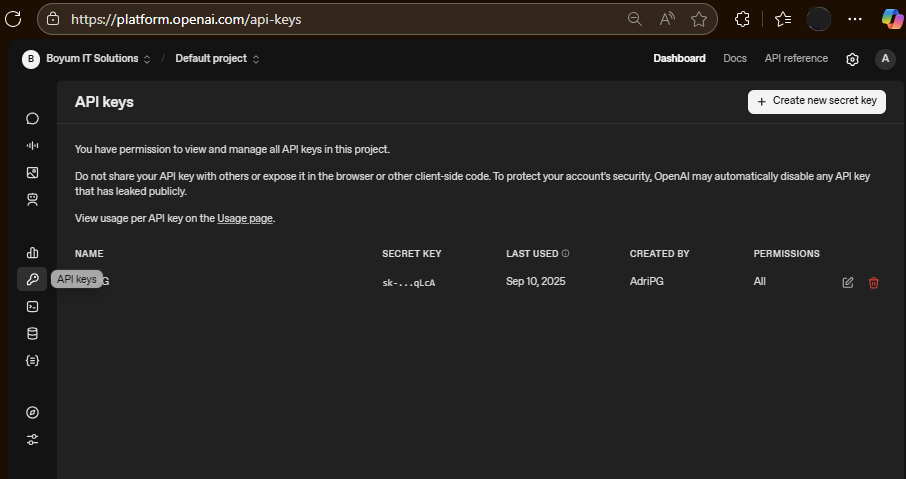Viewport: 906px width, 479px height.
Task: Switch to the Docs tab
Action: tap(735, 59)
